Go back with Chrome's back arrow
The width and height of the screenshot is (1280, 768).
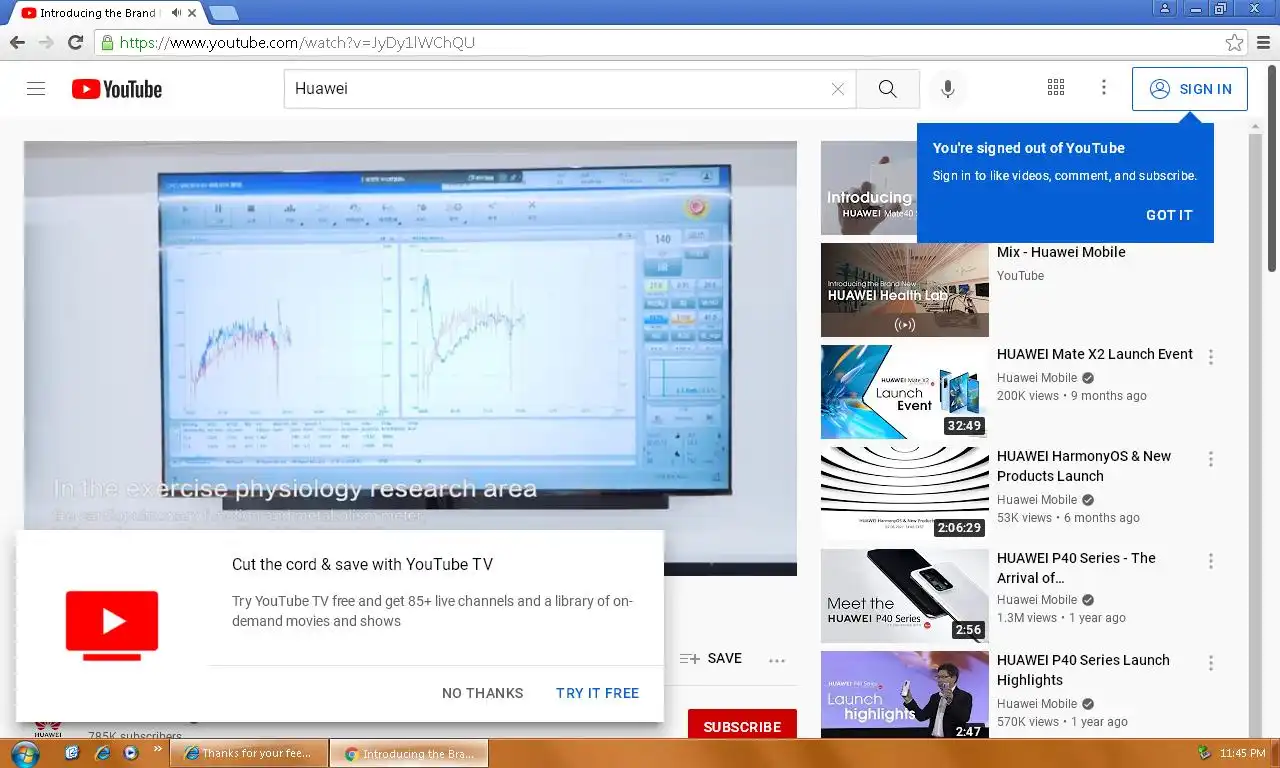click(x=17, y=42)
